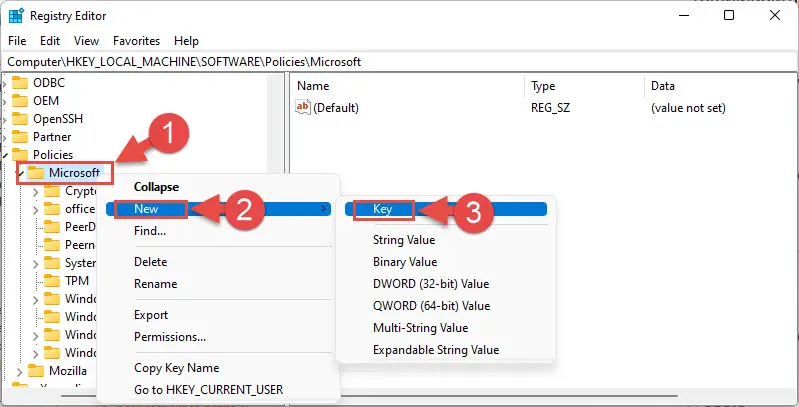Open the New submenu entry
This screenshot has height=407, width=799.
tap(218, 209)
